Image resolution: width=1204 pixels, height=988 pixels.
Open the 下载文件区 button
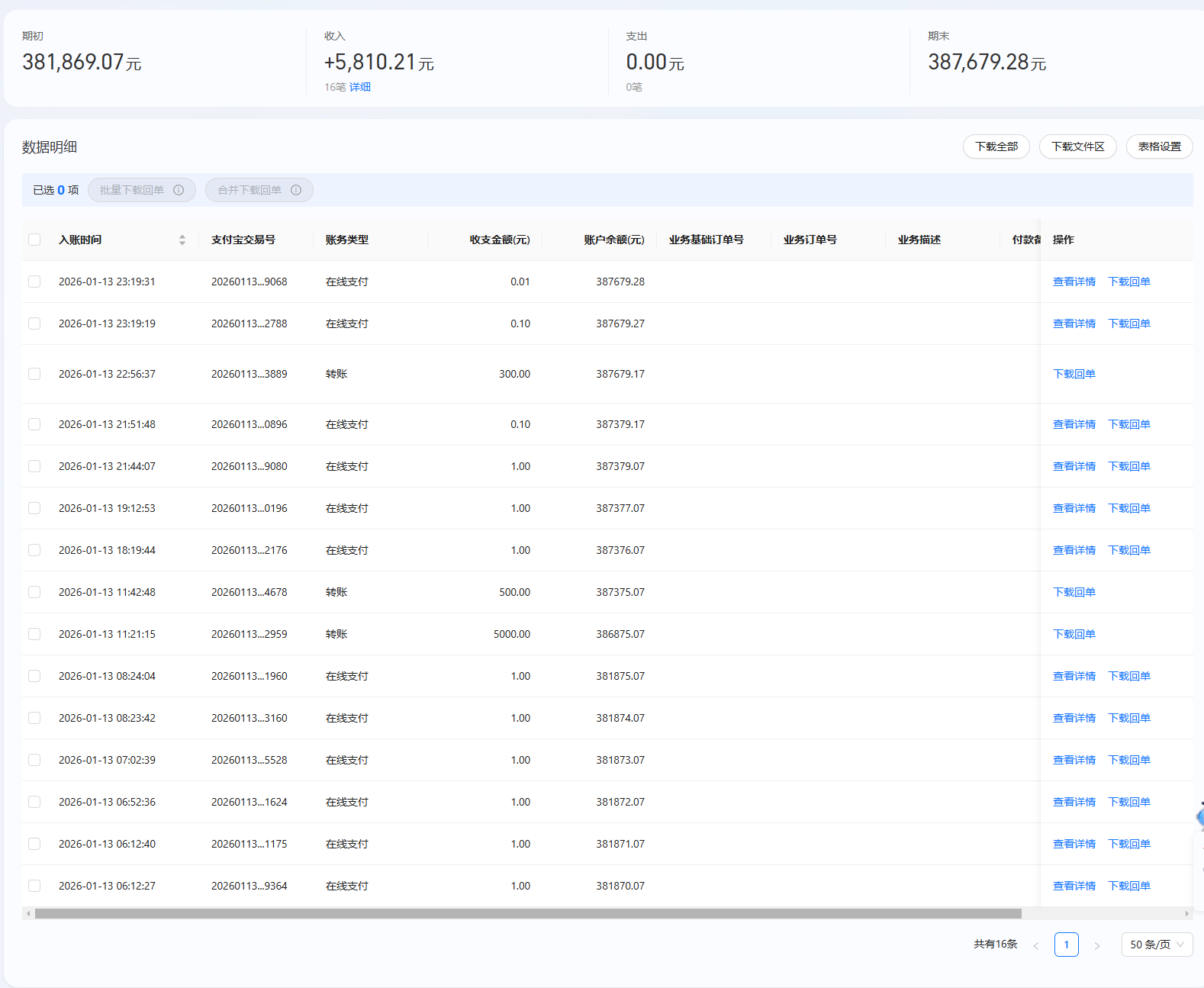[x=1077, y=146]
